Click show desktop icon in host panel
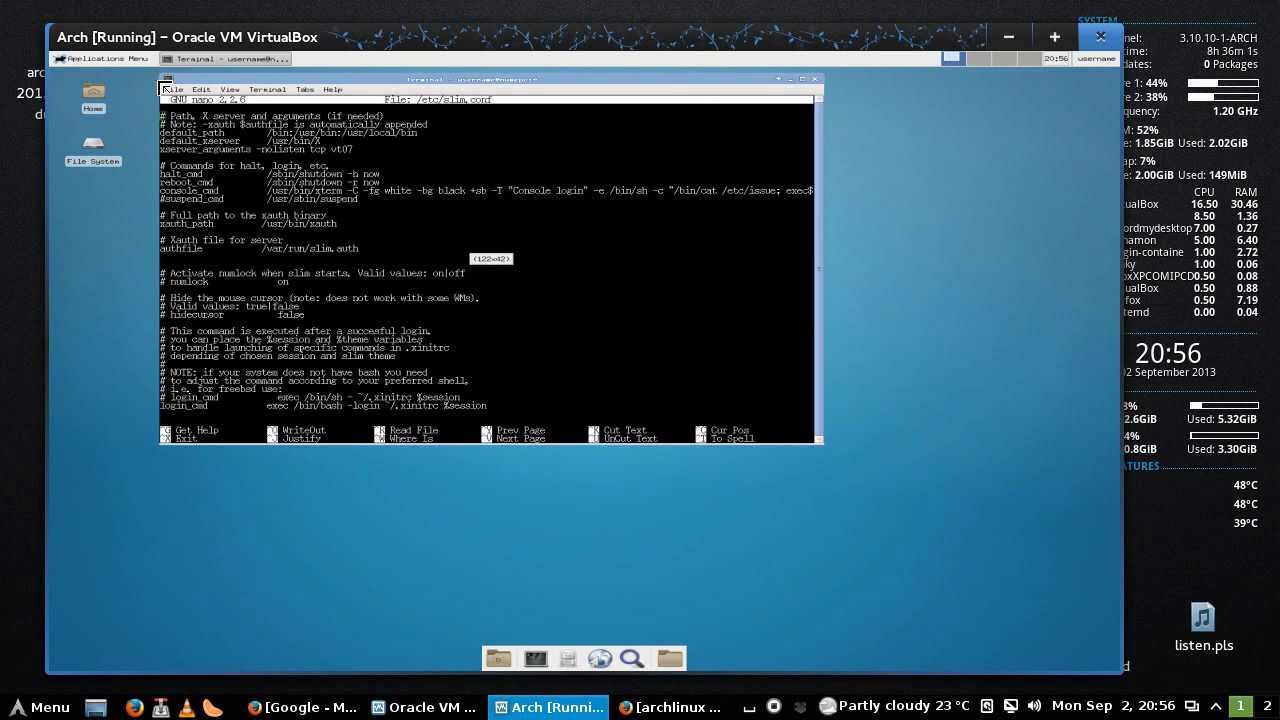Screen dimensions: 1280x720 (x=96, y=707)
